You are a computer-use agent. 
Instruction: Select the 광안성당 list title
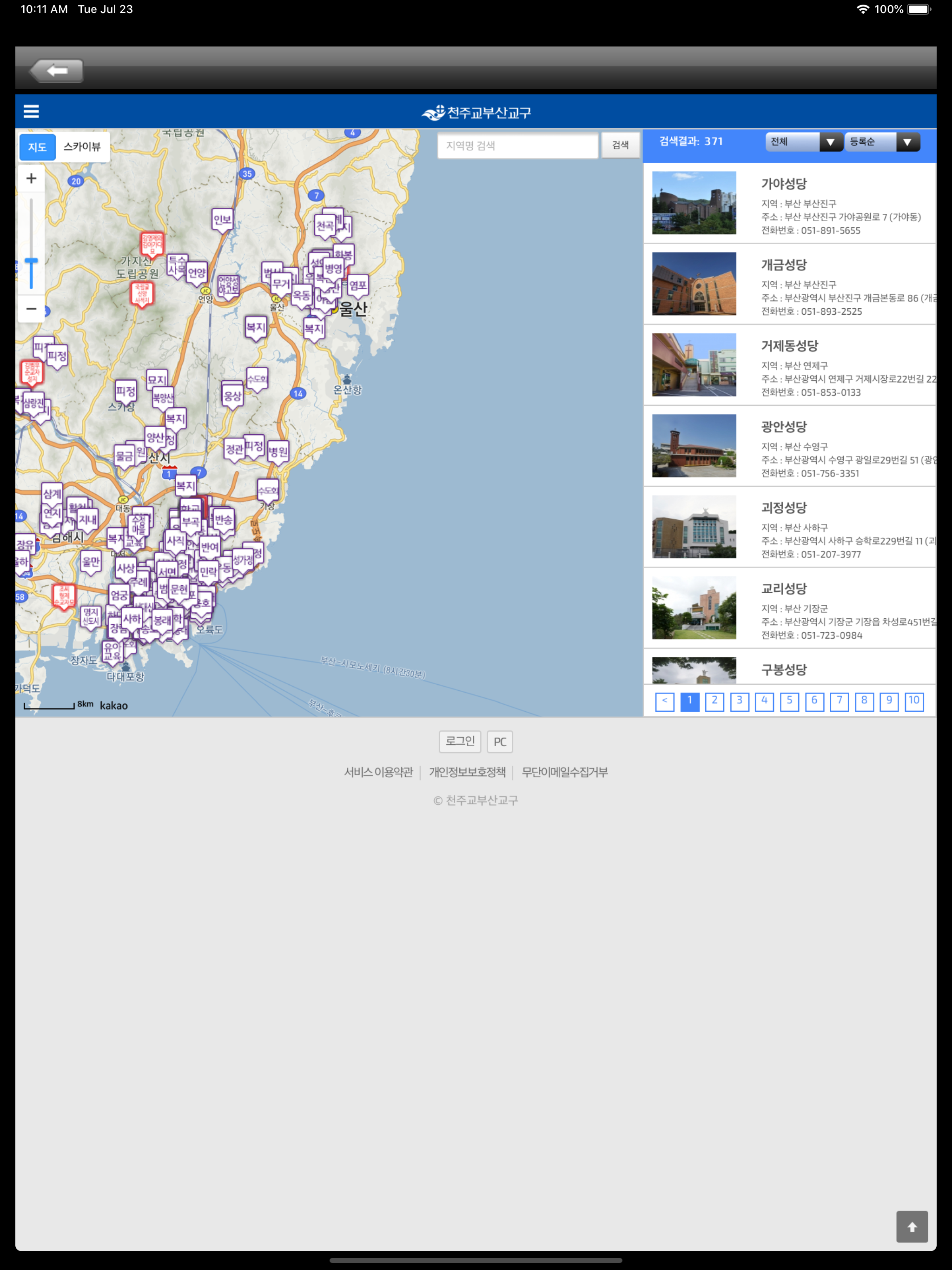[784, 427]
